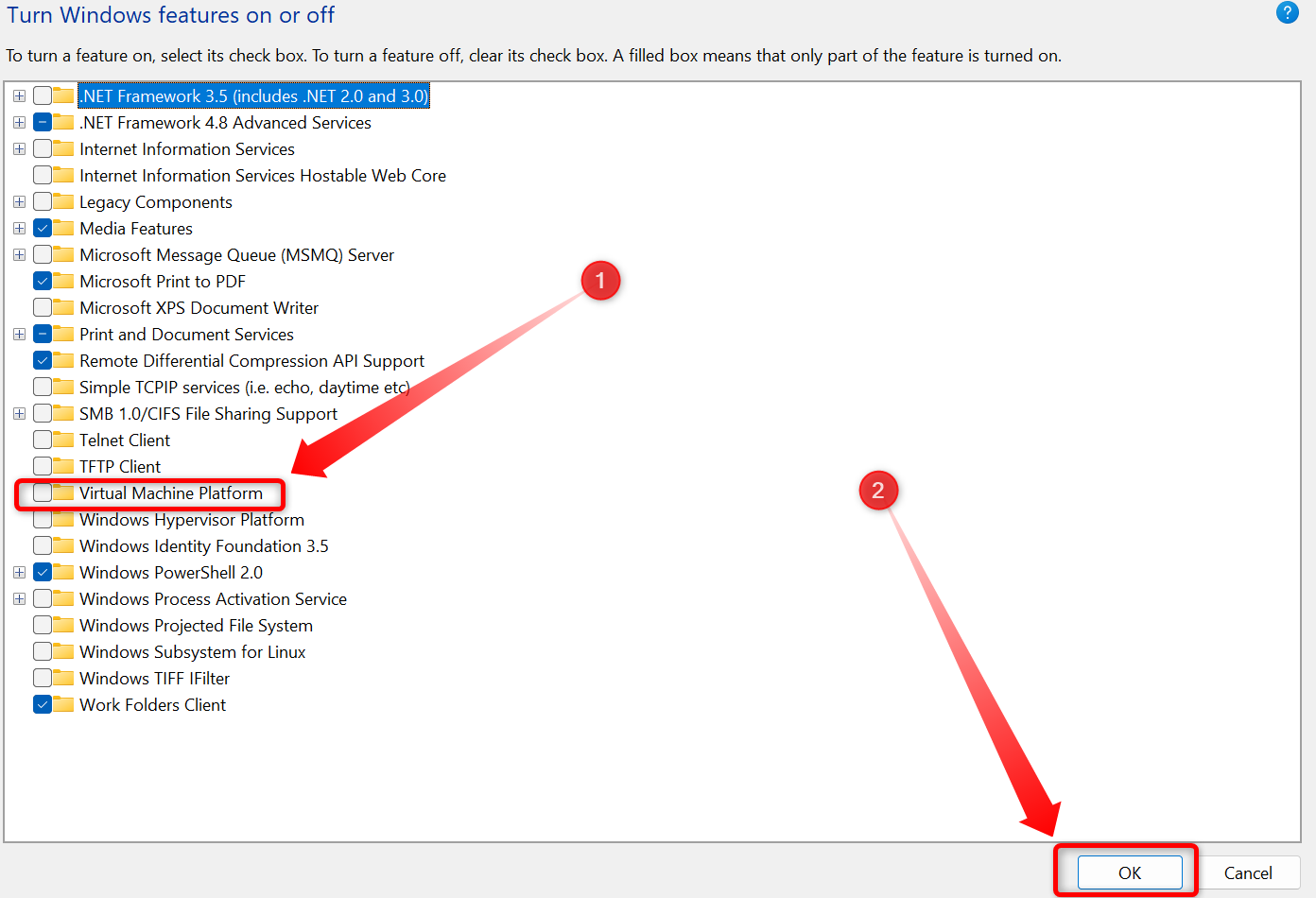Open the blue help question mark icon
The image size is (1316, 898).
[1287, 12]
